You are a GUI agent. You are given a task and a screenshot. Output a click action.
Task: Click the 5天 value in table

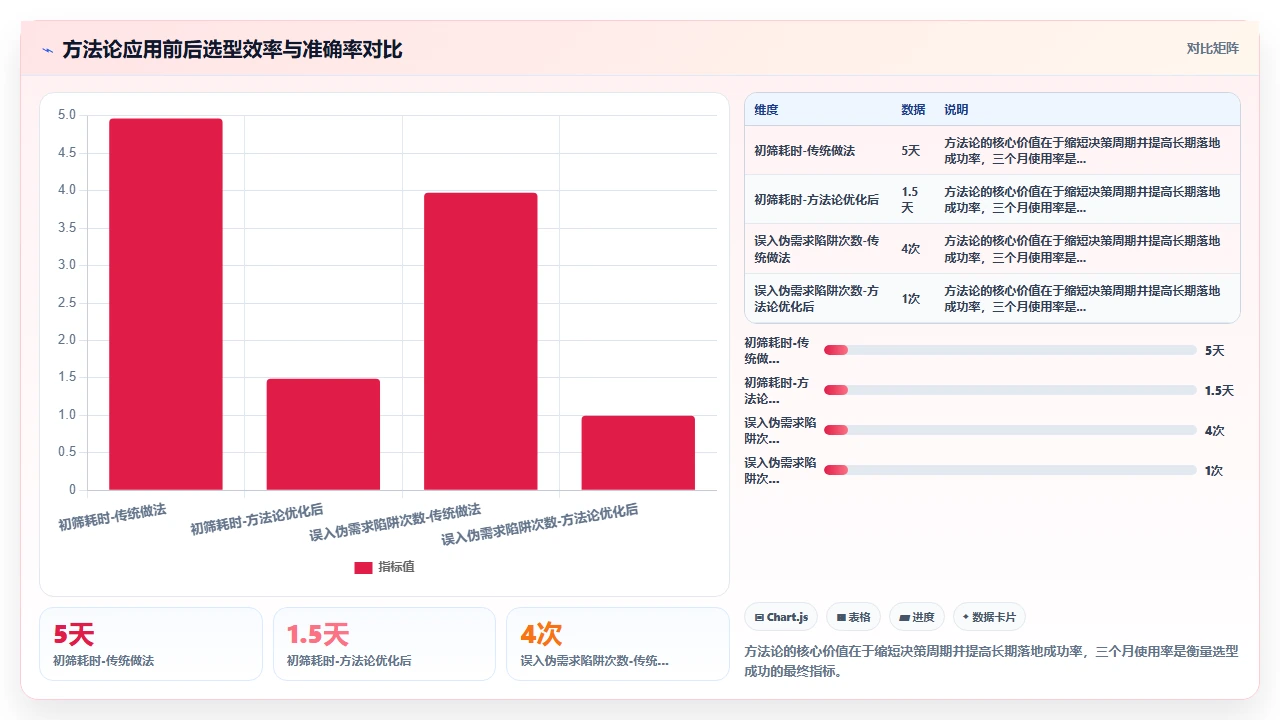click(910, 151)
